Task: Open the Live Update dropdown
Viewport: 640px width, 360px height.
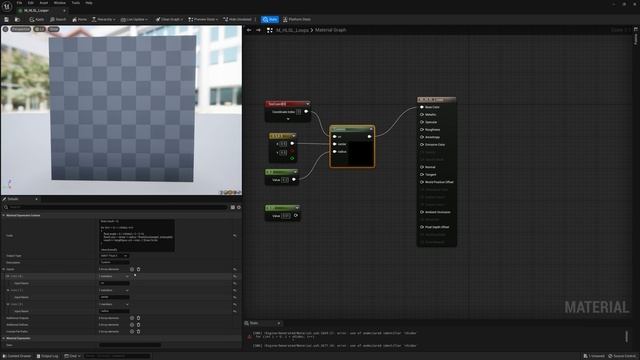Action: tap(134, 19)
